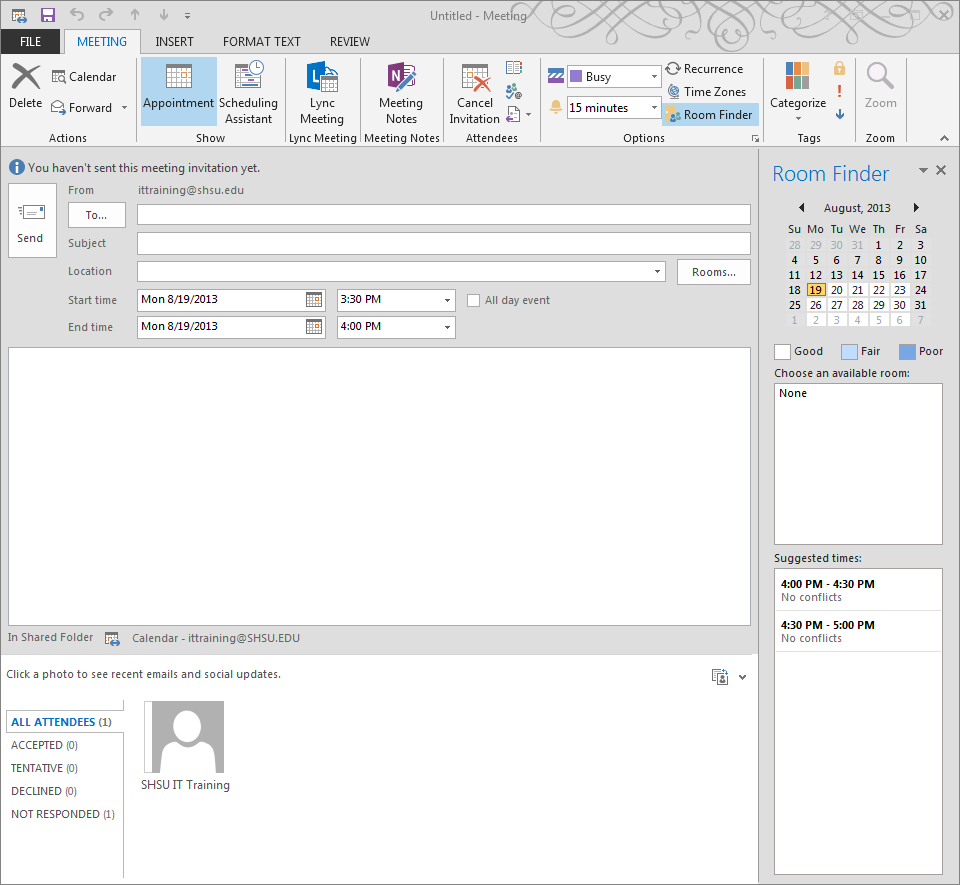Switch to the FORMAT TEXT tab
The height and width of the screenshot is (885, 960).
point(262,42)
